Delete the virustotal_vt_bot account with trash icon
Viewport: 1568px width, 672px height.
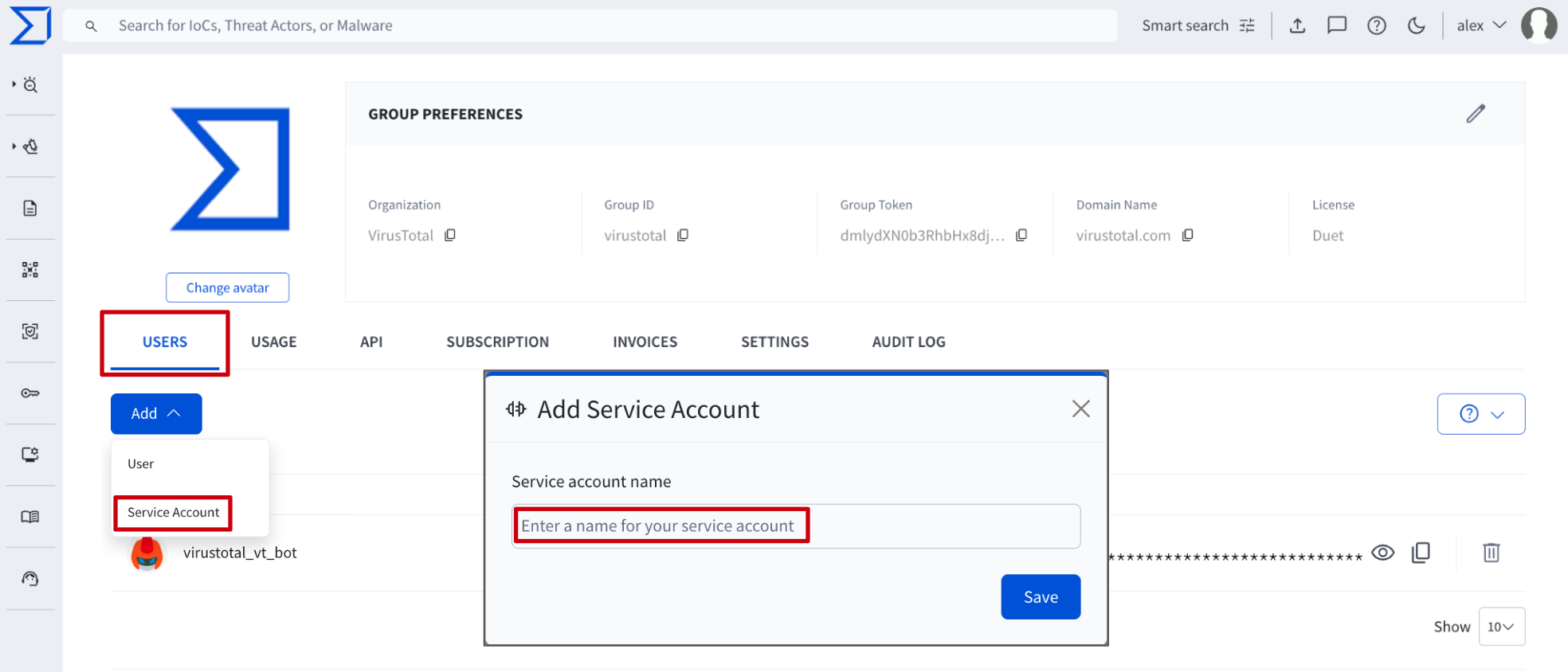click(x=1492, y=553)
